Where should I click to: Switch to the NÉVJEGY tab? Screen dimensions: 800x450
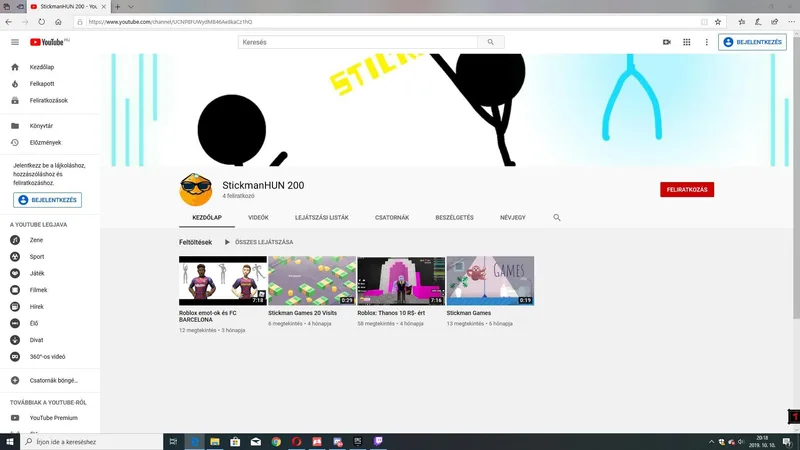512,217
